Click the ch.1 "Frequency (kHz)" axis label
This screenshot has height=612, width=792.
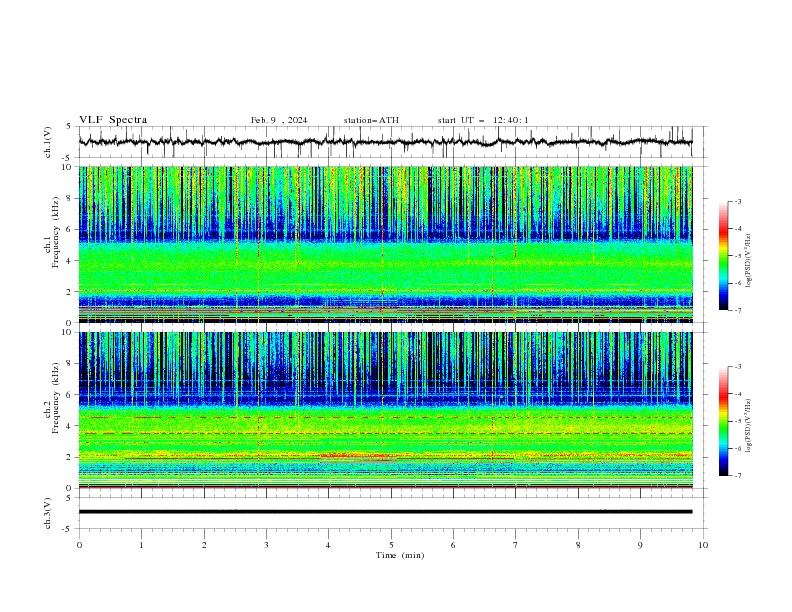(56, 232)
